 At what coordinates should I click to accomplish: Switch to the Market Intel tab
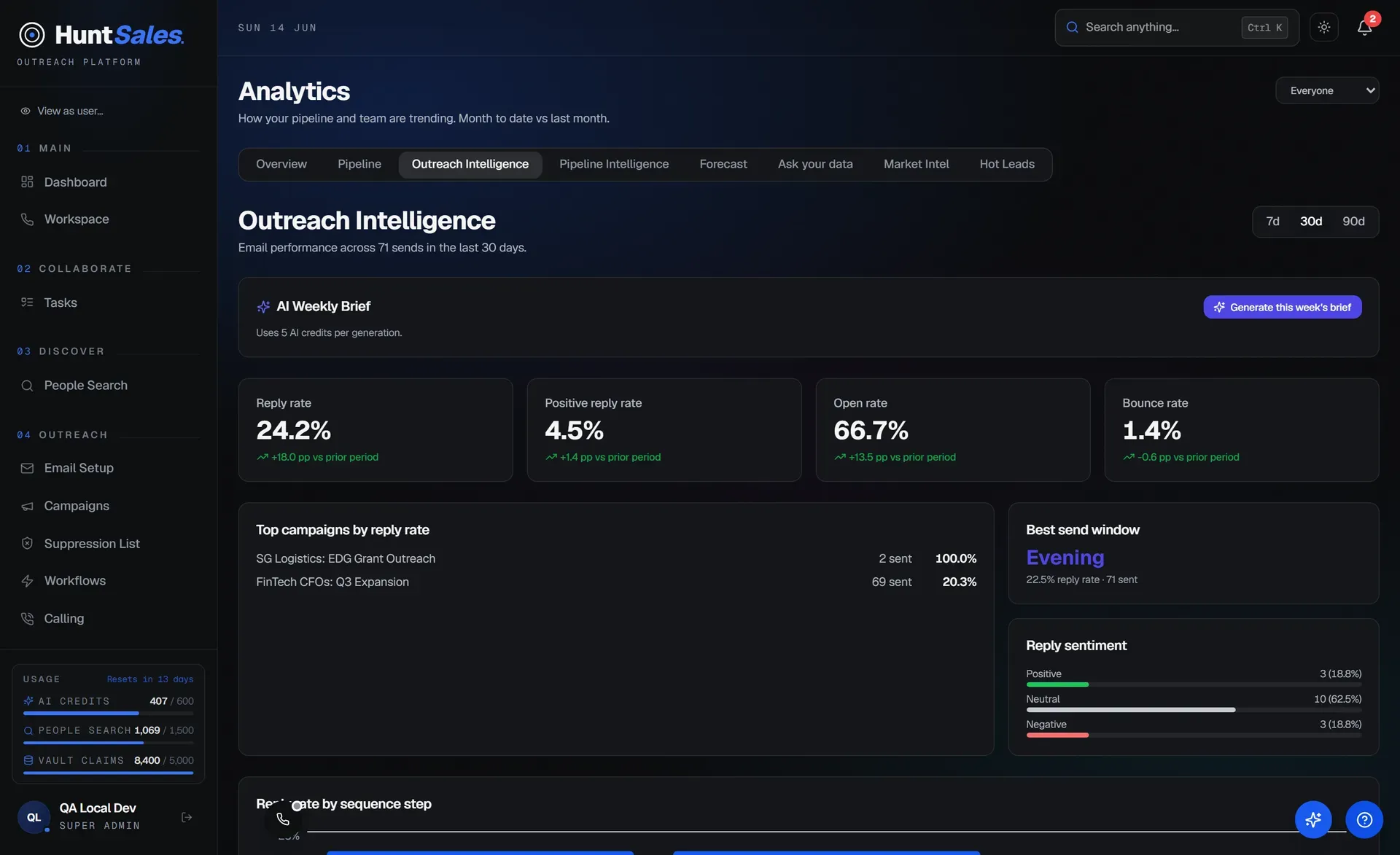point(917,165)
